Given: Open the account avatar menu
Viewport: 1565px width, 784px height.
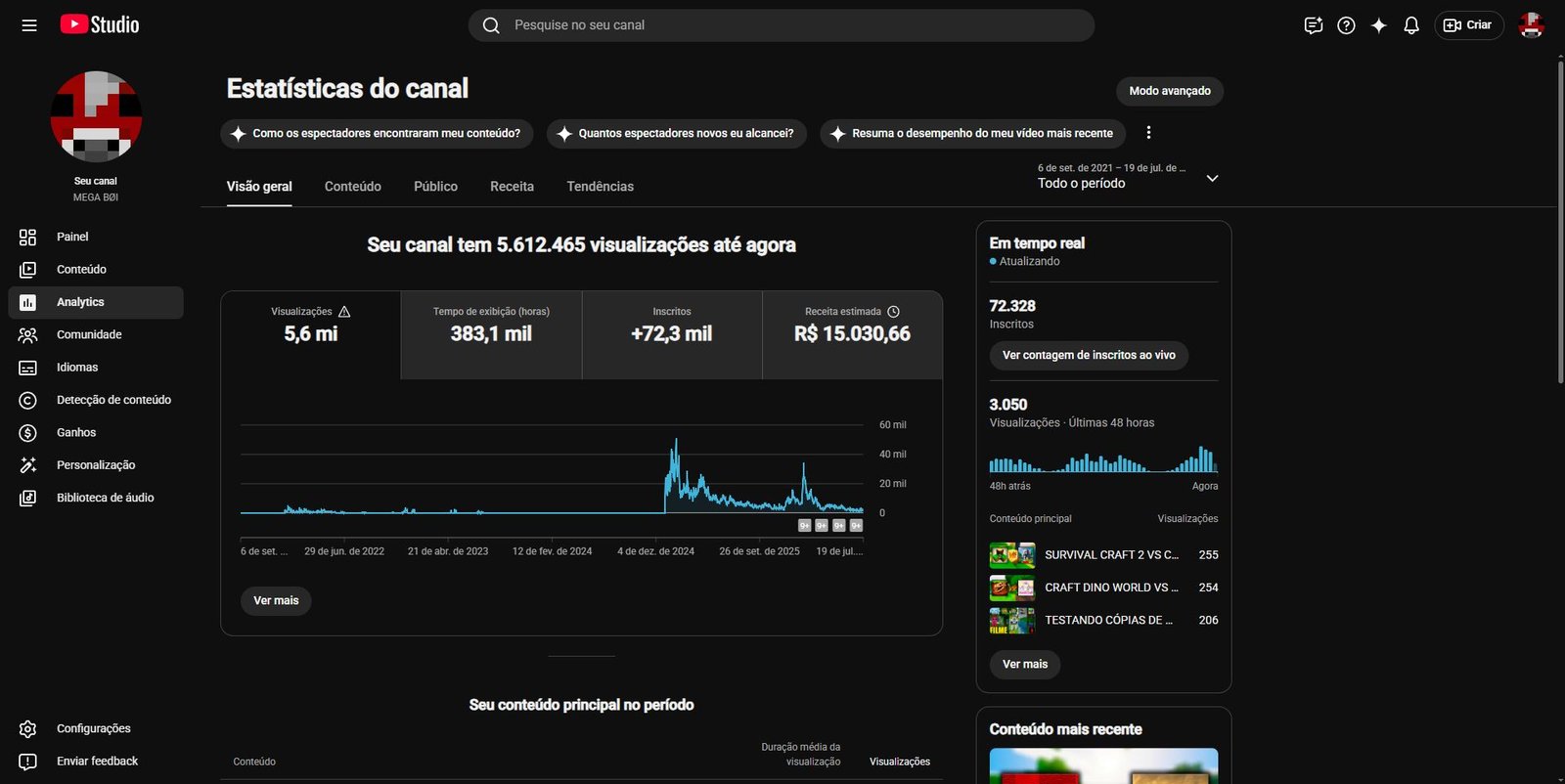Looking at the screenshot, I should [1531, 25].
